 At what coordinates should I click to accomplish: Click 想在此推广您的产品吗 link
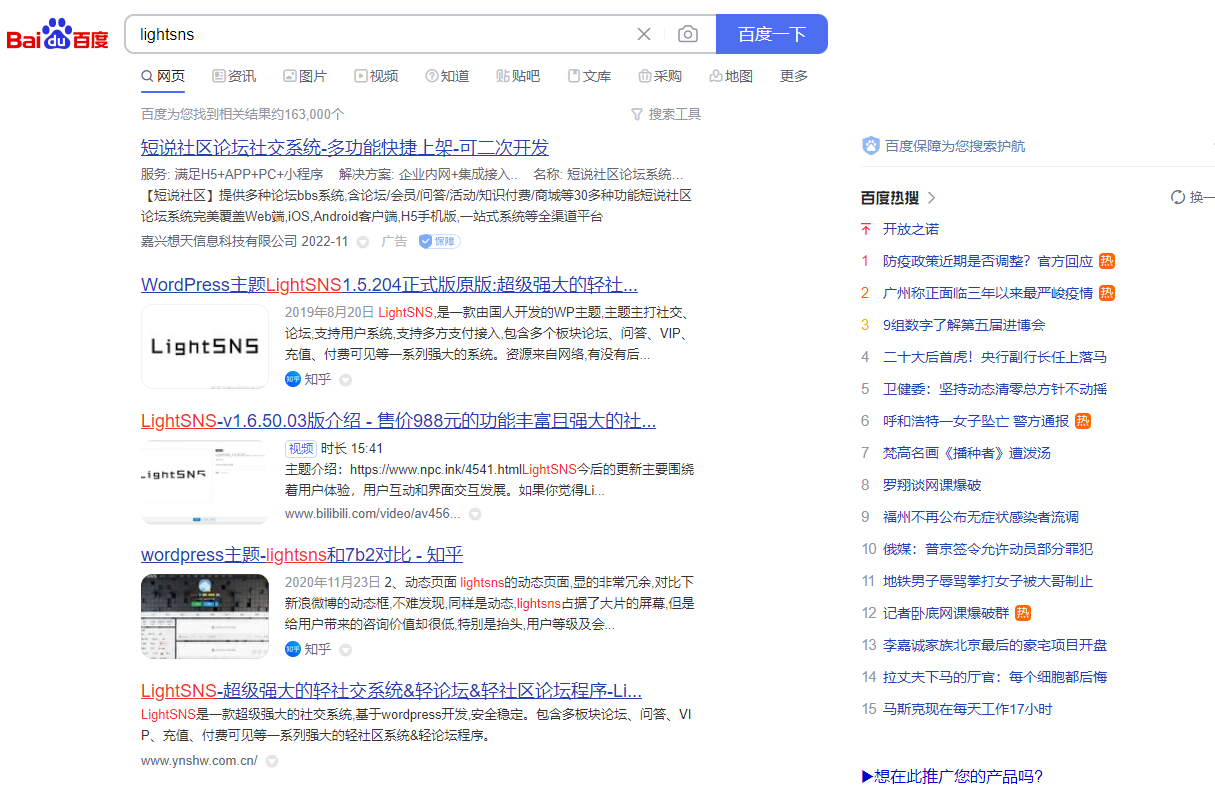[953, 776]
